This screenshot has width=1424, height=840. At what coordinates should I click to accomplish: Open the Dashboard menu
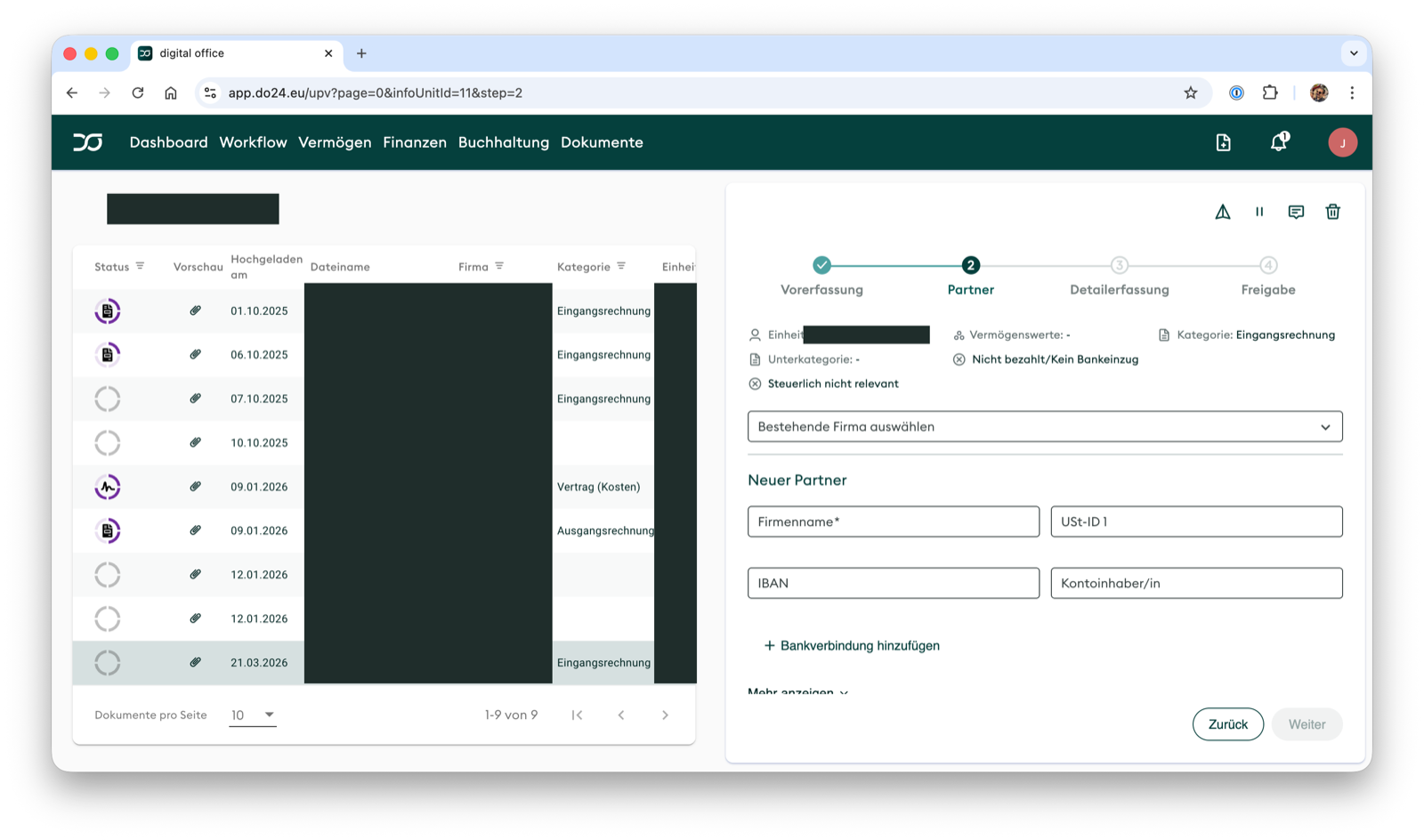point(168,142)
